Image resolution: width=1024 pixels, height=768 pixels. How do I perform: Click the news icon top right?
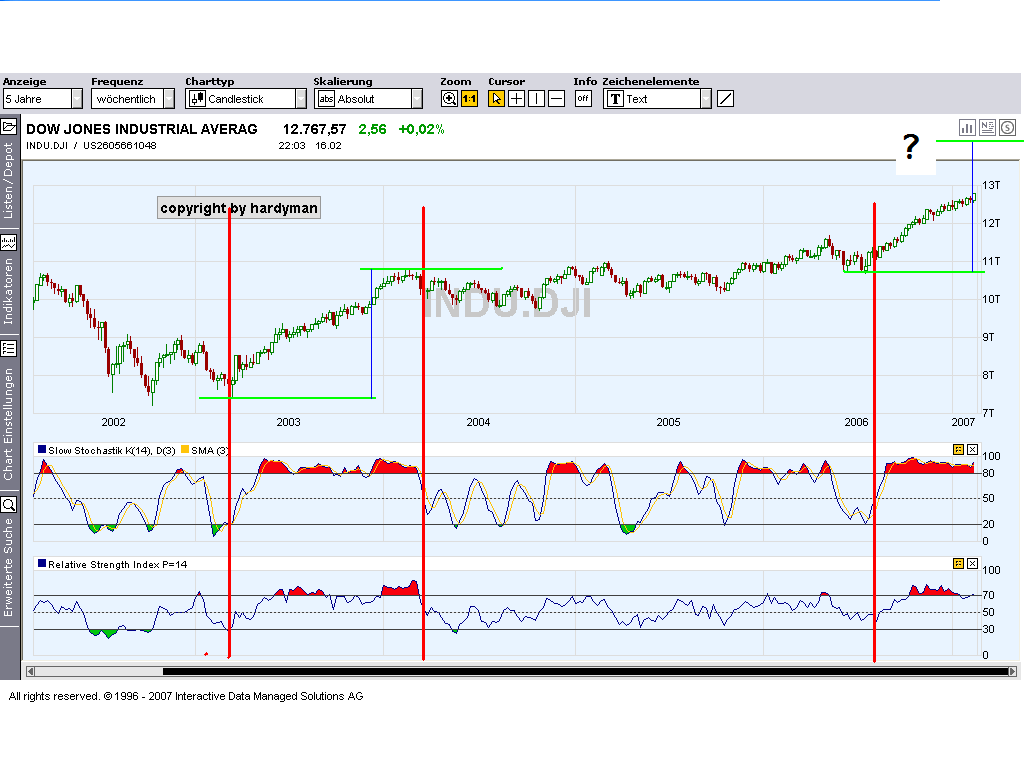987,127
